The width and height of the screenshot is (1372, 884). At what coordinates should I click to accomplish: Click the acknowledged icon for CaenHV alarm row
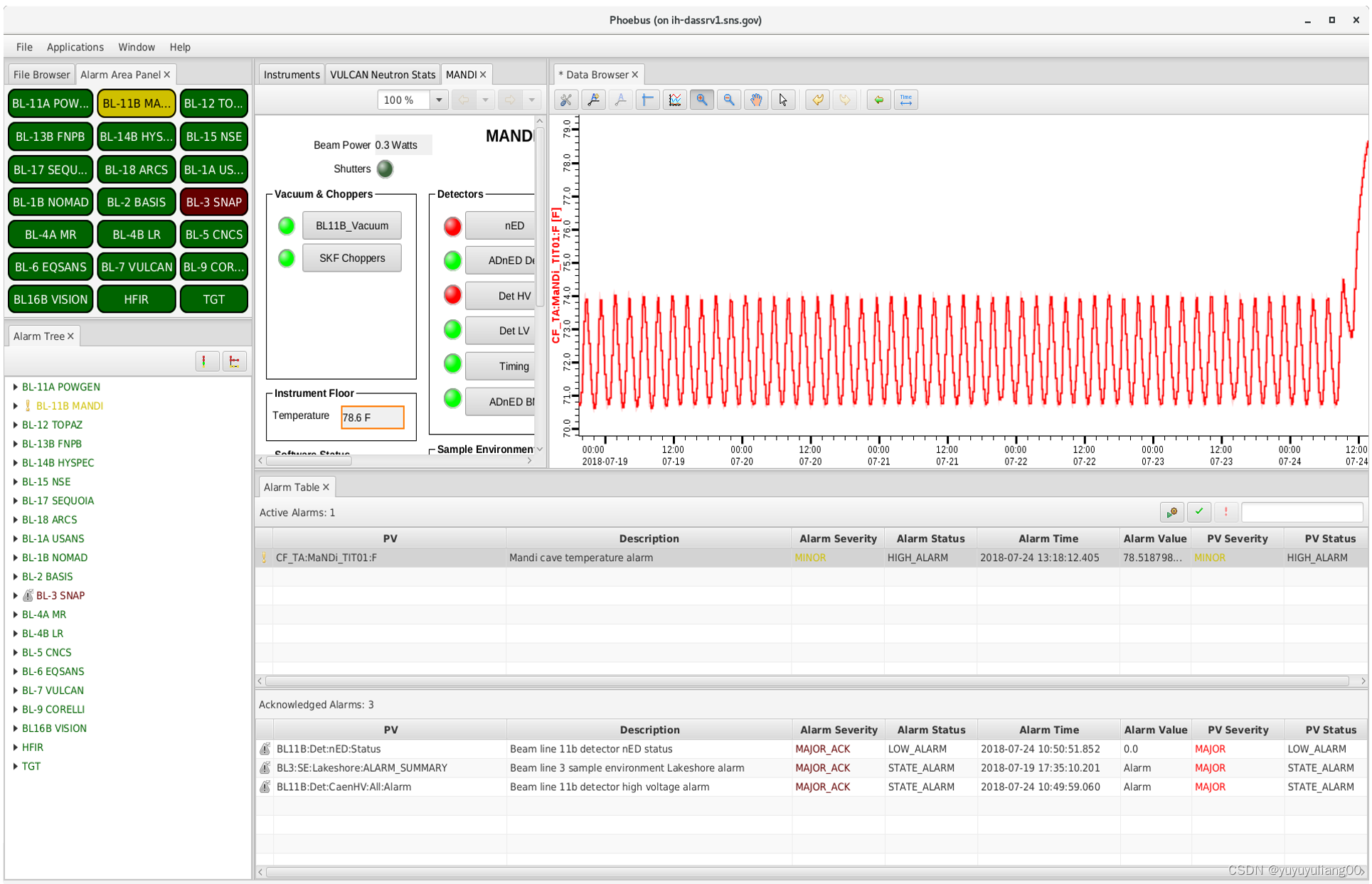(x=265, y=787)
